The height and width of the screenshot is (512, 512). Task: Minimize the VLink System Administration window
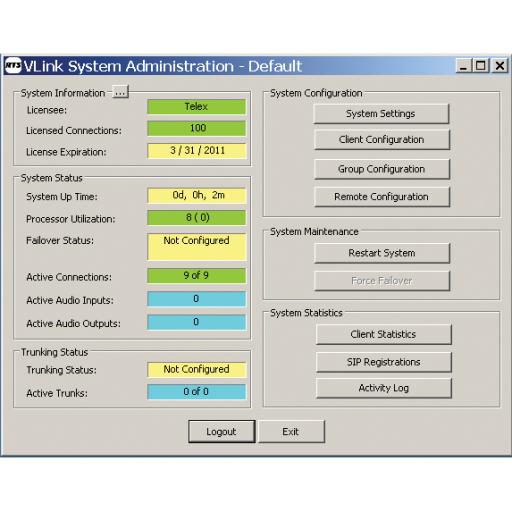pyautogui.click(x=464, y=66)
